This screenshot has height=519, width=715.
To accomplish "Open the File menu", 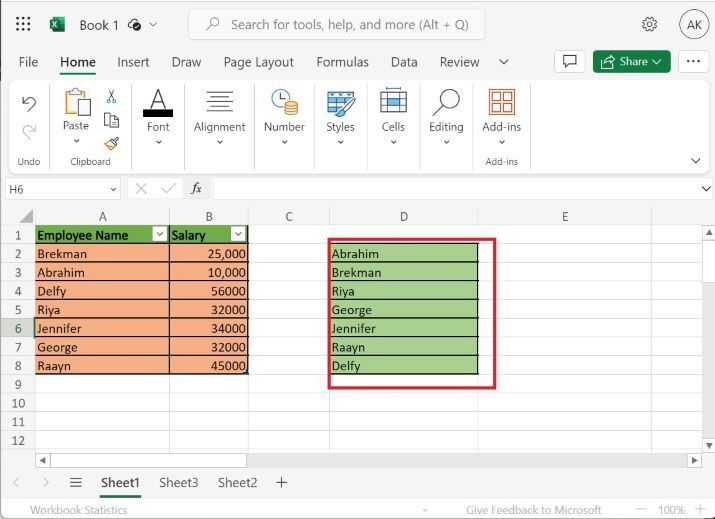I will [x=28, y=62].
